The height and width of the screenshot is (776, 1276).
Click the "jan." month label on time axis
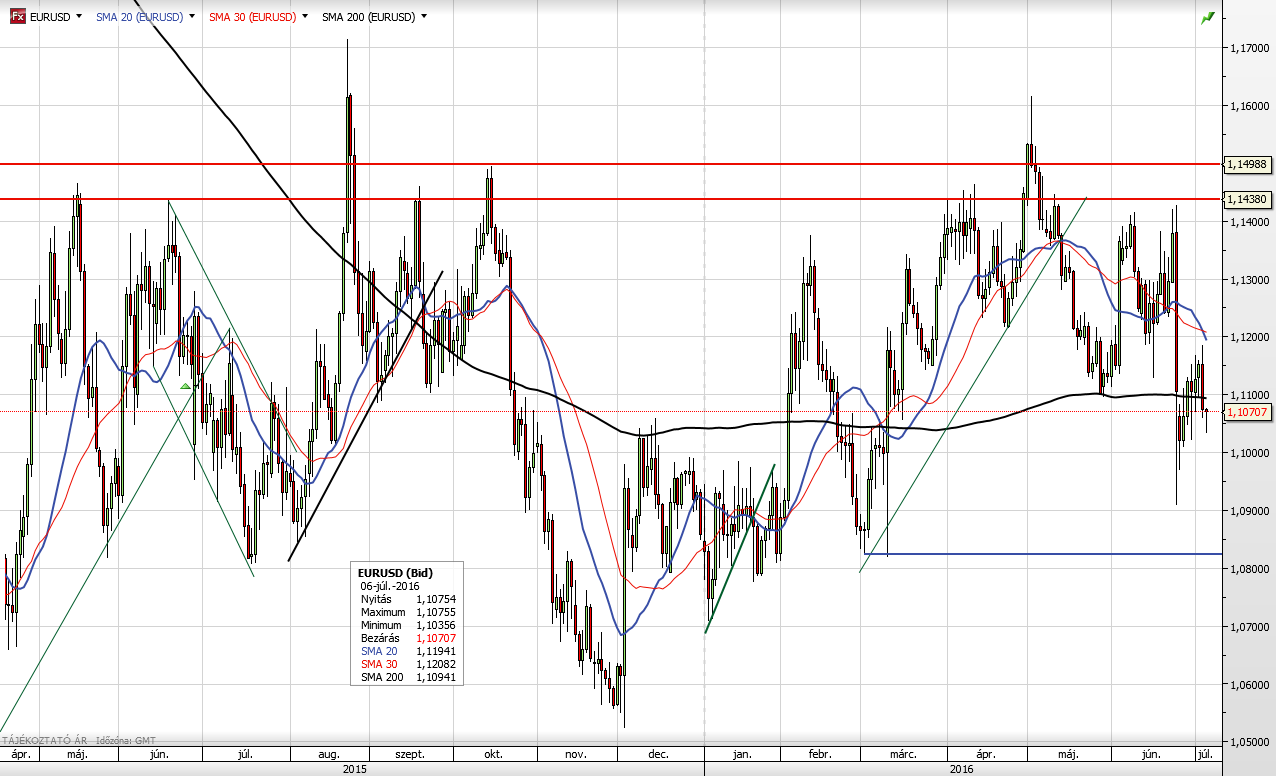pyautogui.click(x=743, y=754)
